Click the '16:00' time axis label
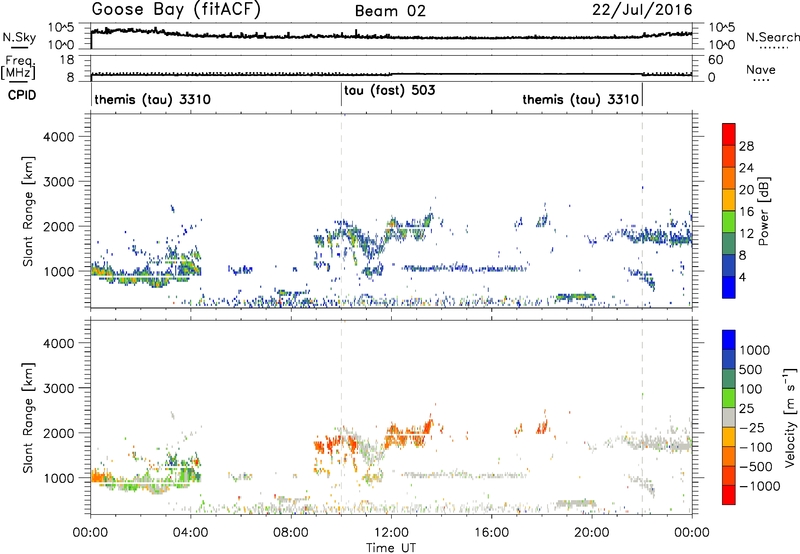 [x=491, y=533]
